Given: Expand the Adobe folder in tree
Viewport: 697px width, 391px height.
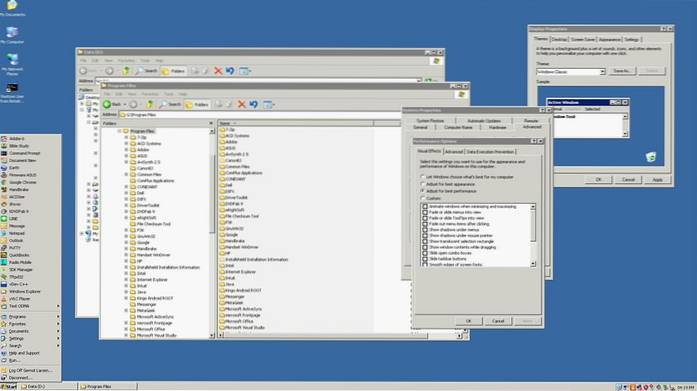Looking at the screenshot, I should click(126, 150).
